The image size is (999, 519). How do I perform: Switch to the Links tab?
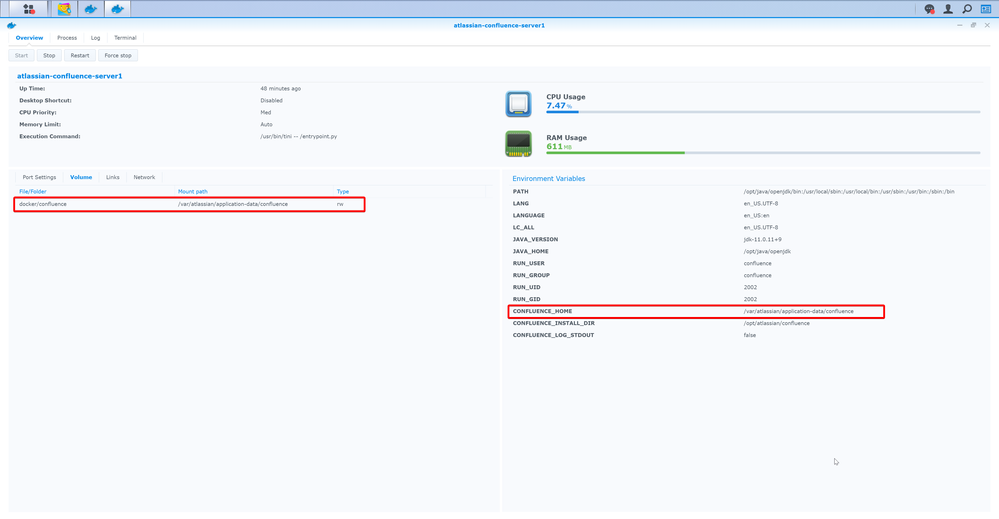click(113, 177)
